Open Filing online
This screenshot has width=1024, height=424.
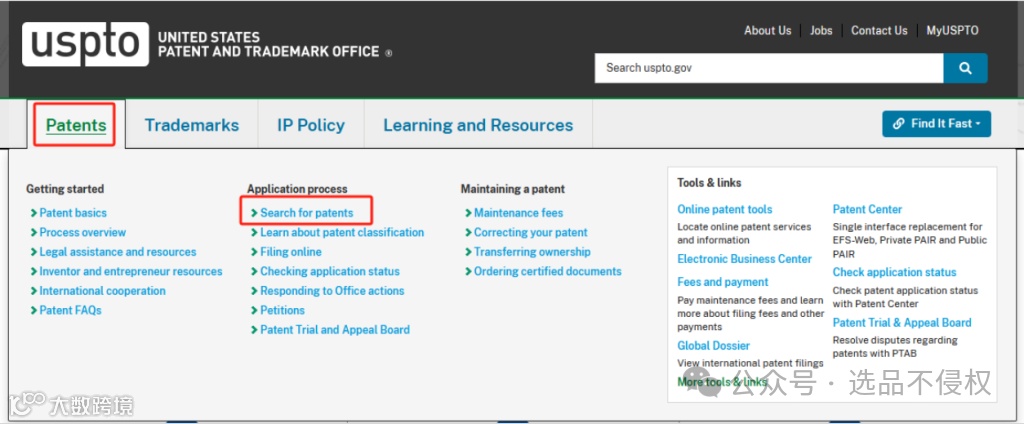point(291,252)
